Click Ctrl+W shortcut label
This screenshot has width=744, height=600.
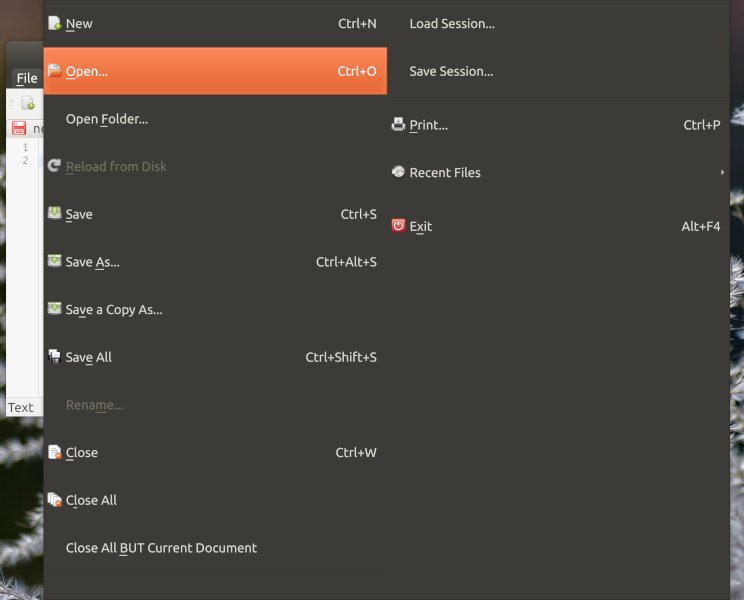pyautogui.click(x=356, y=452)
